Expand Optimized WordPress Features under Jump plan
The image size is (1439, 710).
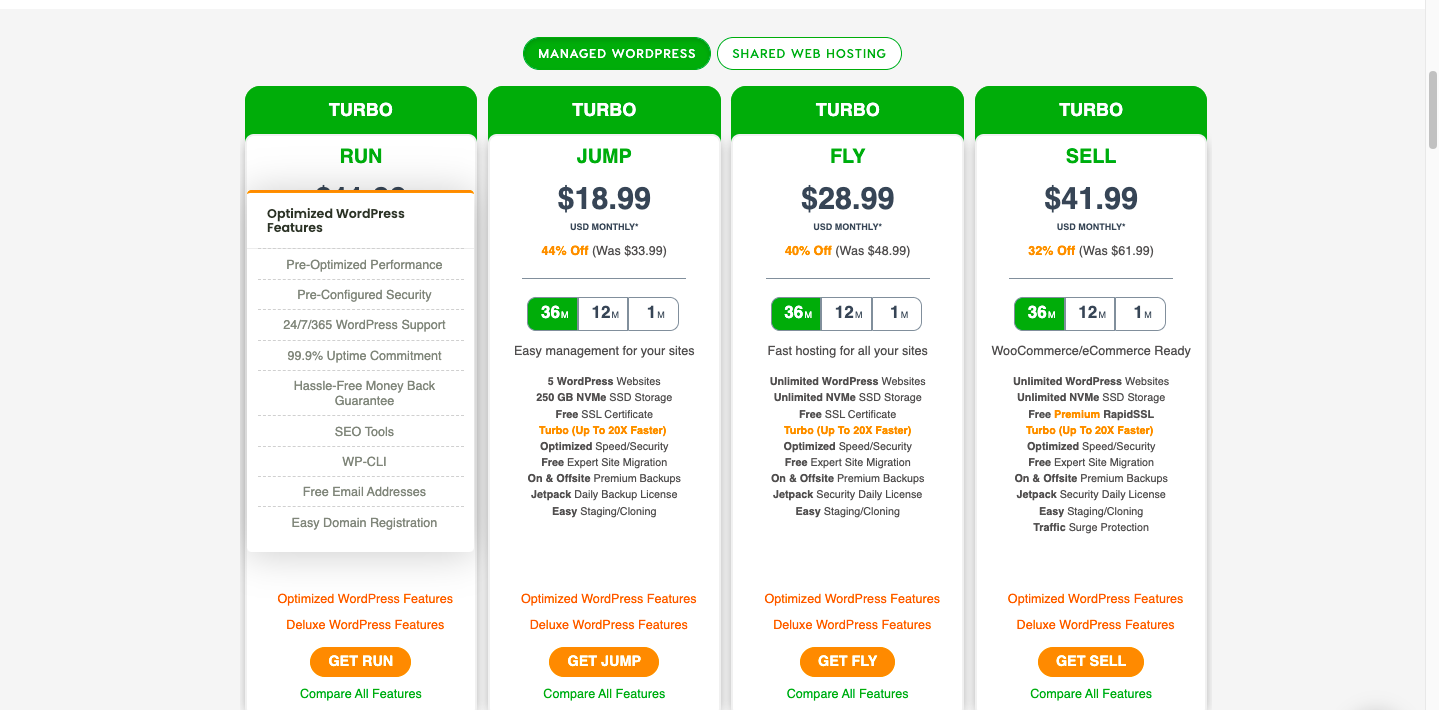608,599
